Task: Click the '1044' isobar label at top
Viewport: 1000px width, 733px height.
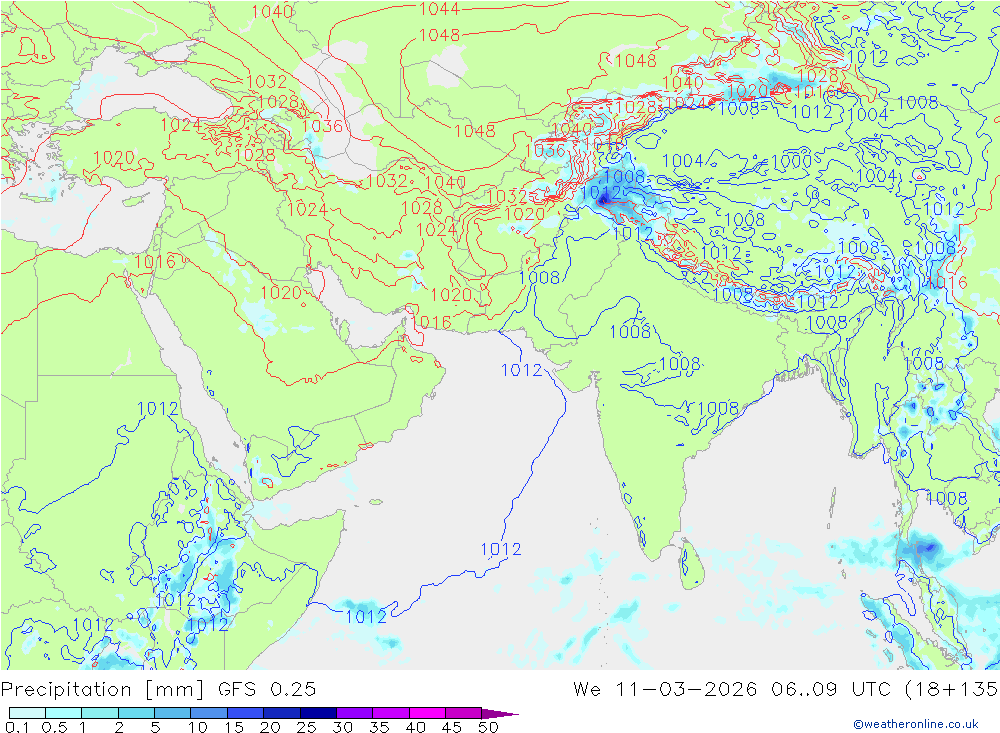Action: pyautogui.click(x=439, y=9)
